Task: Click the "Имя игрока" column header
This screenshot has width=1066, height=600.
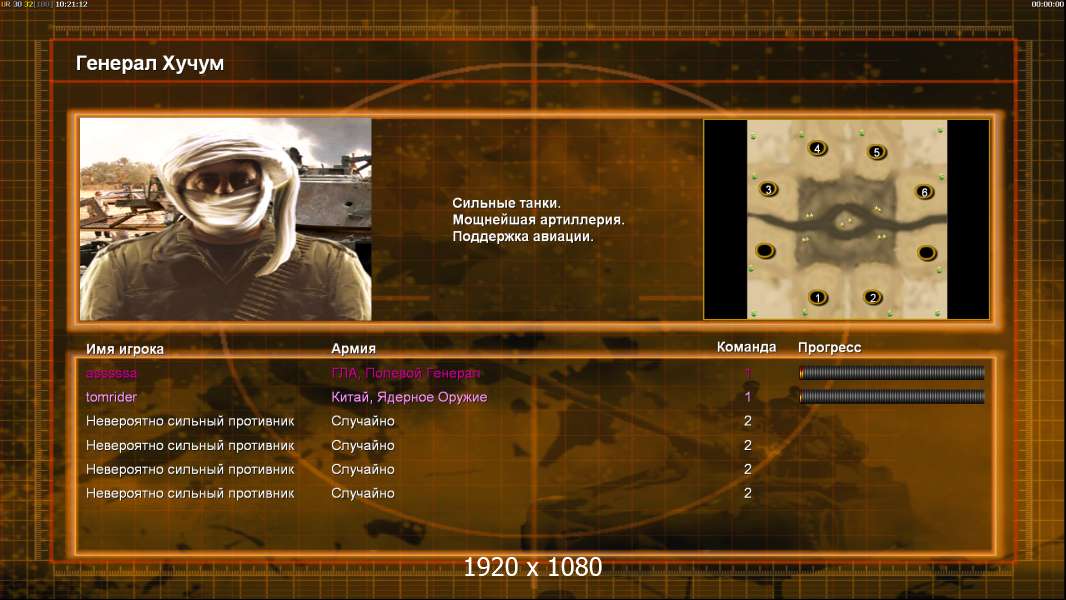Action: coord(124,349)
